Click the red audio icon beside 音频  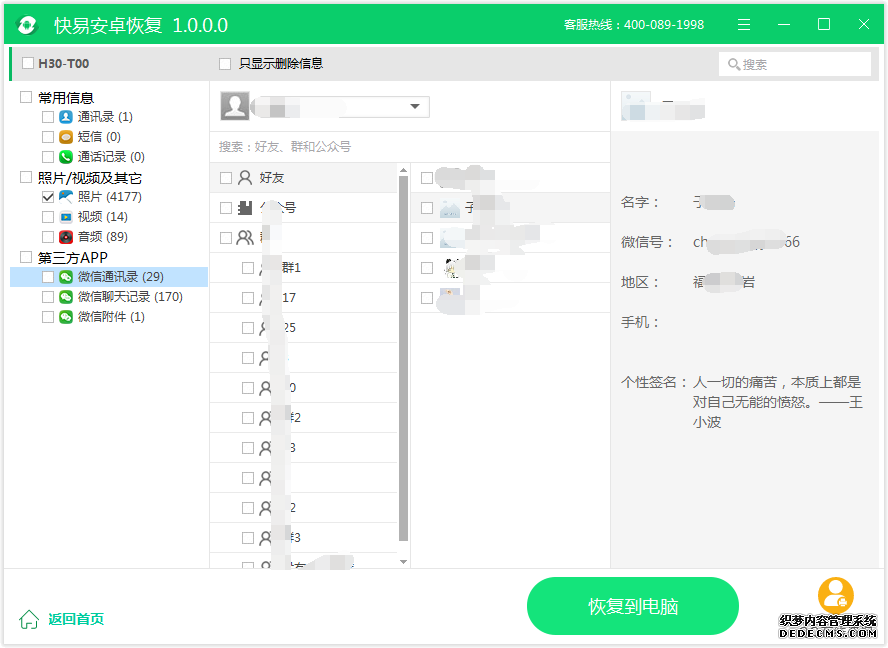(x=66, y=237)
